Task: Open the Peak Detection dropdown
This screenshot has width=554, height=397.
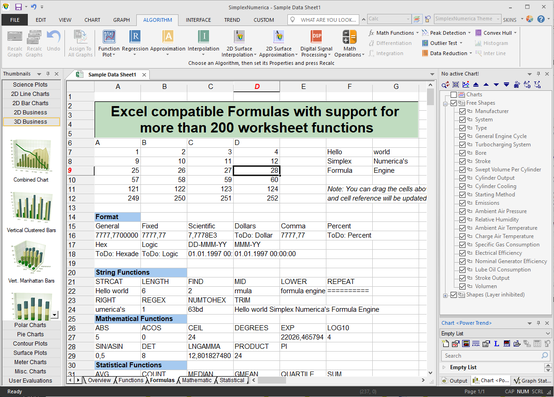Action: (x=447, y=33)
